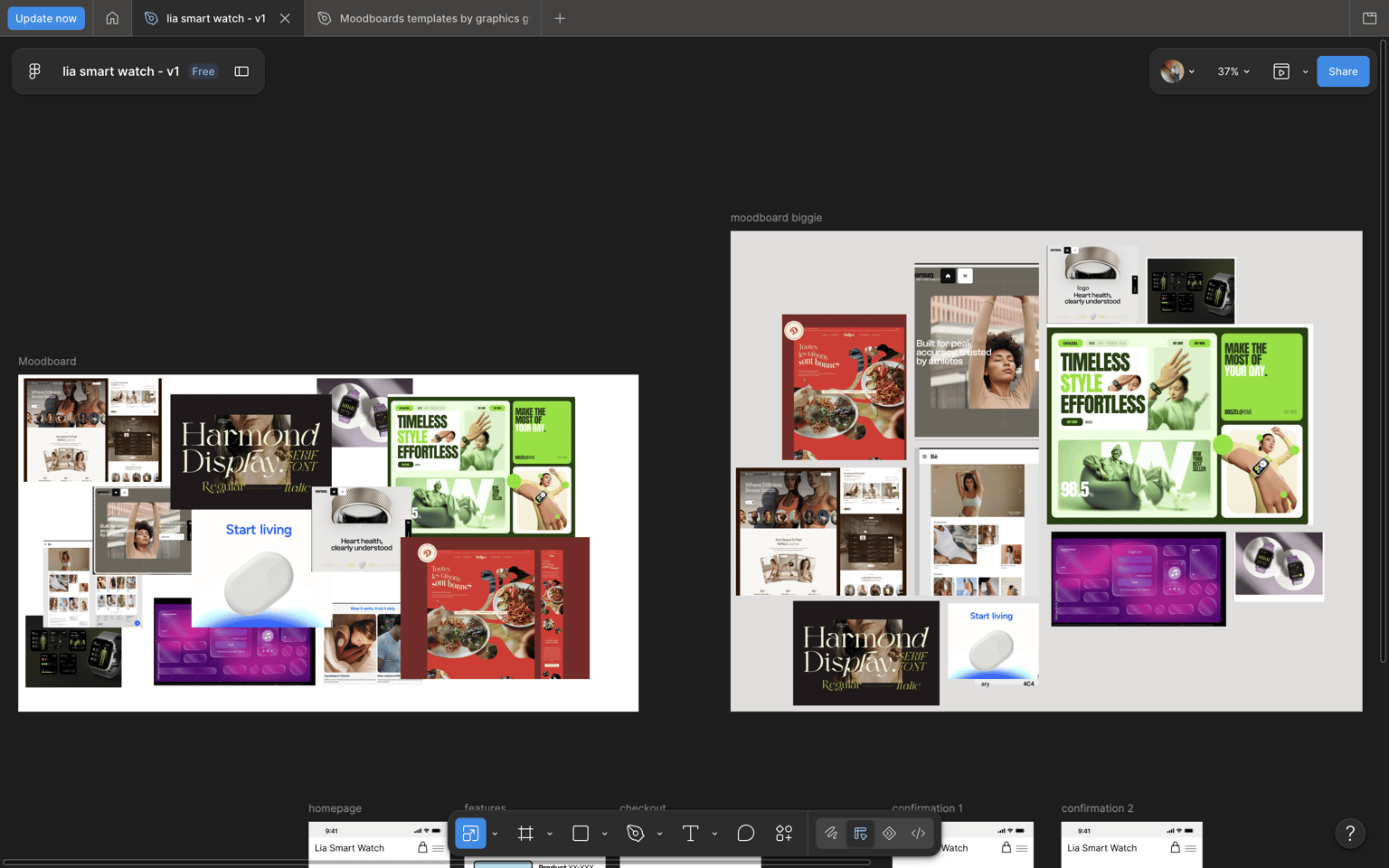Click the Share button
This screenshot has height=868, width=1389.
pos(1343,71)
